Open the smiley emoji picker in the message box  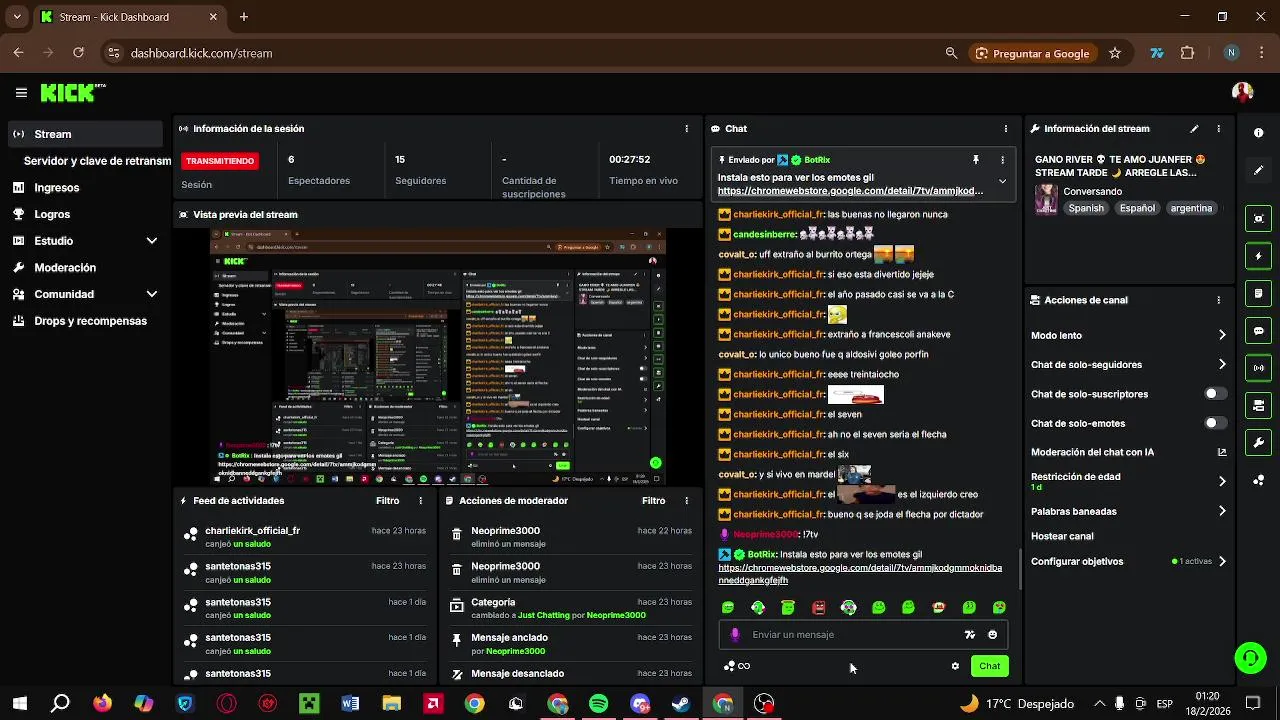click(992, 635)
